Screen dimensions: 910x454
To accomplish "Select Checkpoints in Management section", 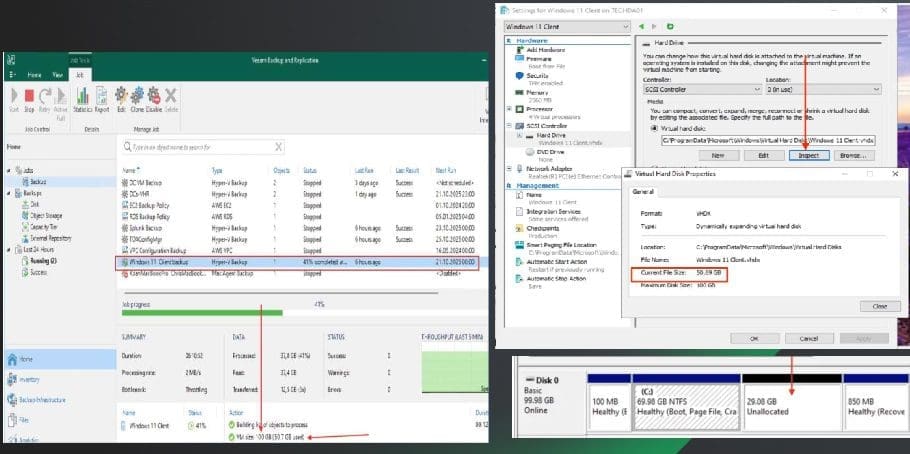I will pos(542,228).
